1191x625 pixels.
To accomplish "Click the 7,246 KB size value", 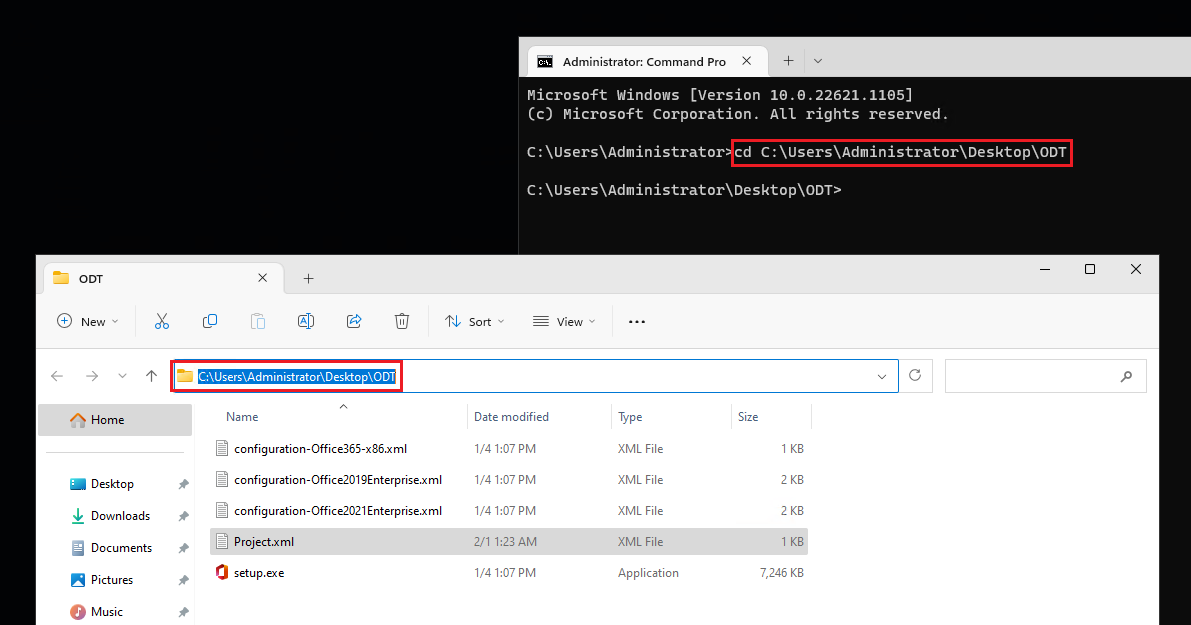I will [782, 573].
